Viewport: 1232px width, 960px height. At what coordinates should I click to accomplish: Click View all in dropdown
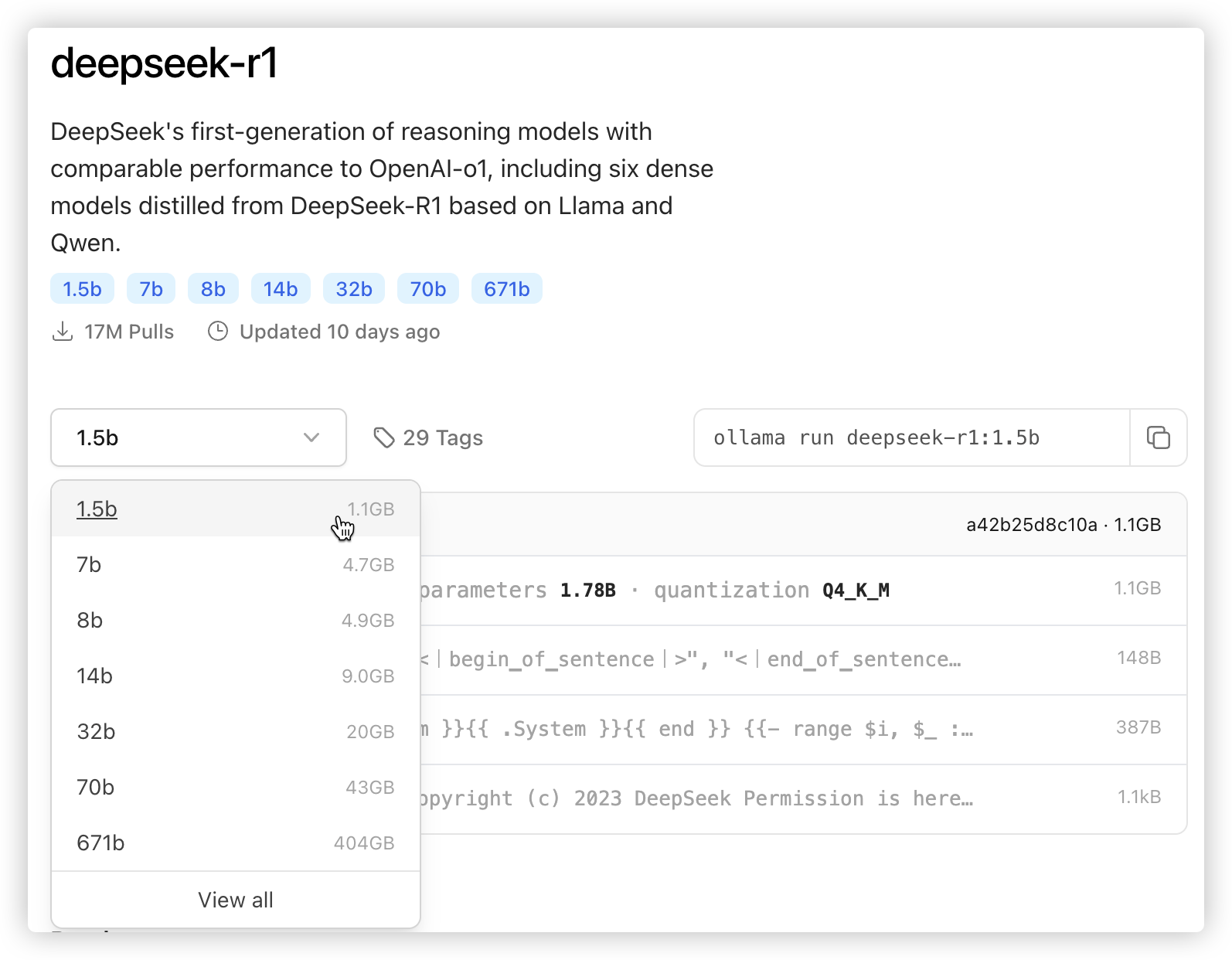[x=235, y=900]
